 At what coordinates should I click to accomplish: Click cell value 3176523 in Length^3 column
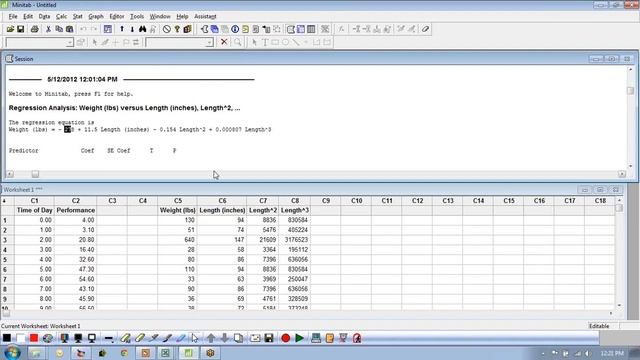(x=296, y=240)
